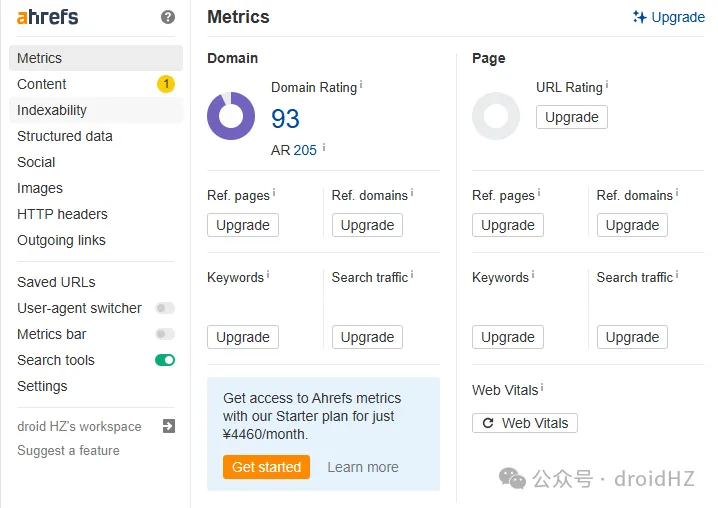The height and width of the screenshot is (508, 718).
Task: Select Structured data in sidebar
Action: coord(65,136)
